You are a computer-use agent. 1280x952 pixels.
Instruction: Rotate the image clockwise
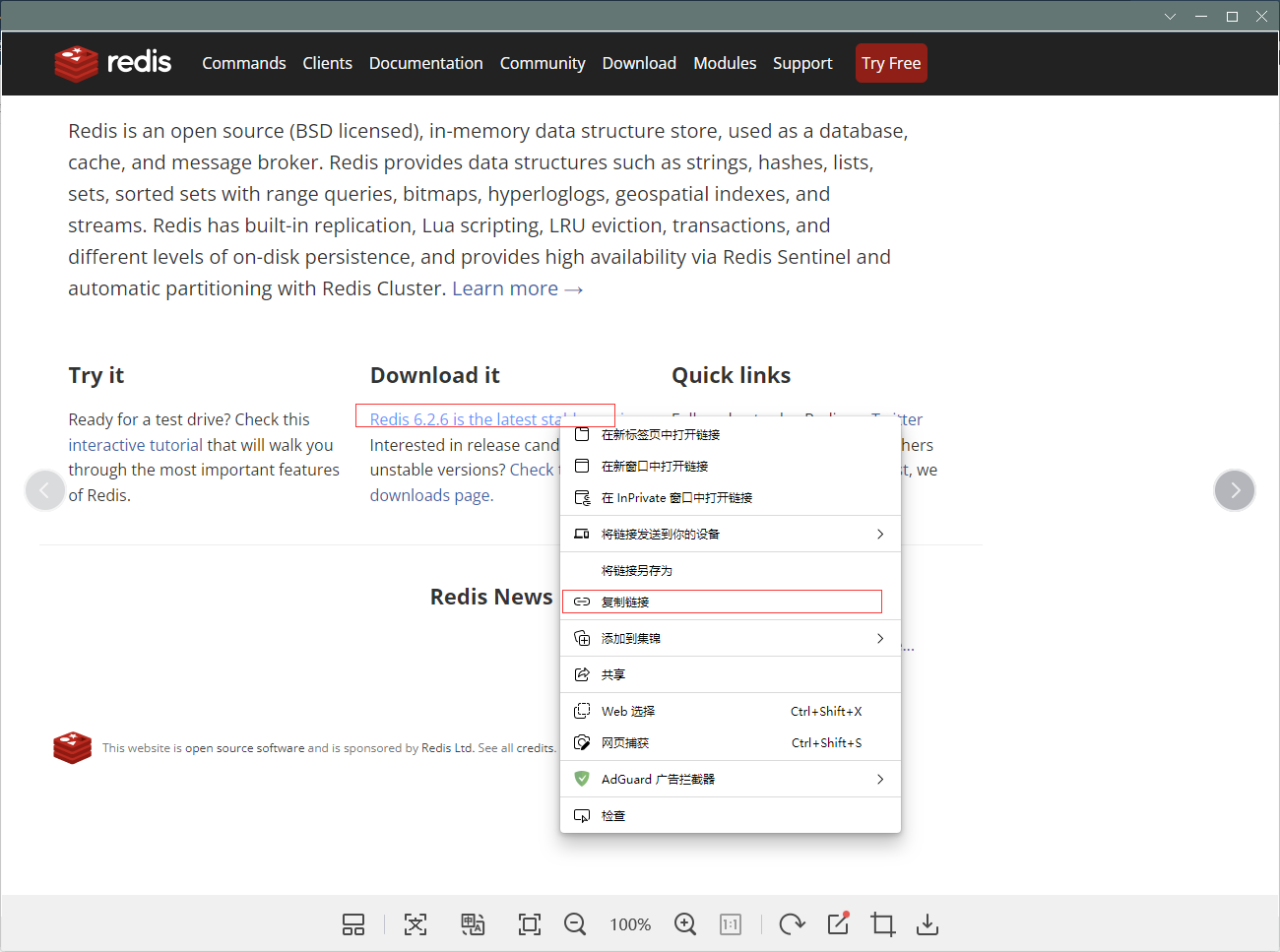[792, 924]
